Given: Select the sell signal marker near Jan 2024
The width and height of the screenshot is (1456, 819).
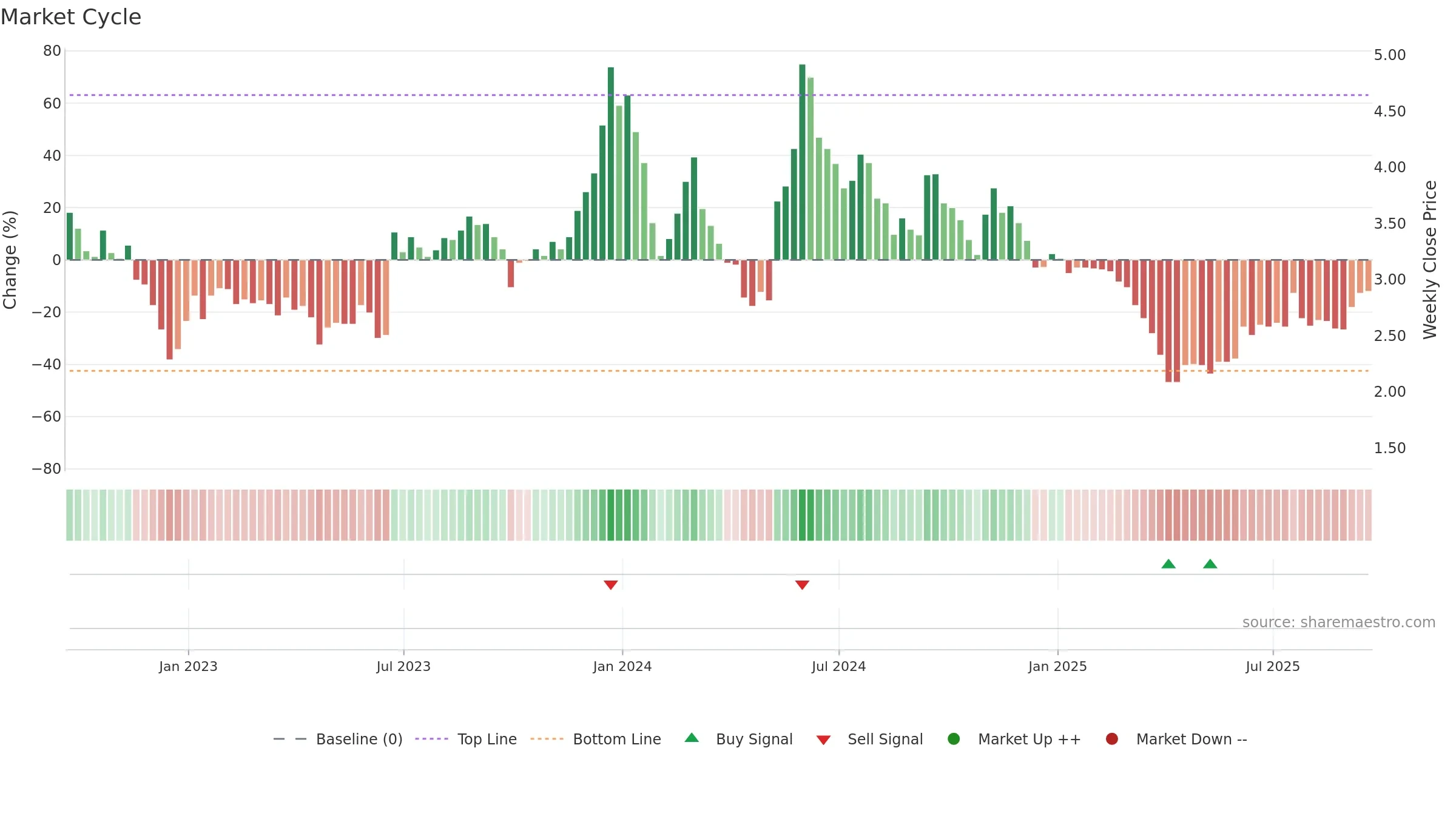Looking at the screenshot, I should (x=611, y=585).
